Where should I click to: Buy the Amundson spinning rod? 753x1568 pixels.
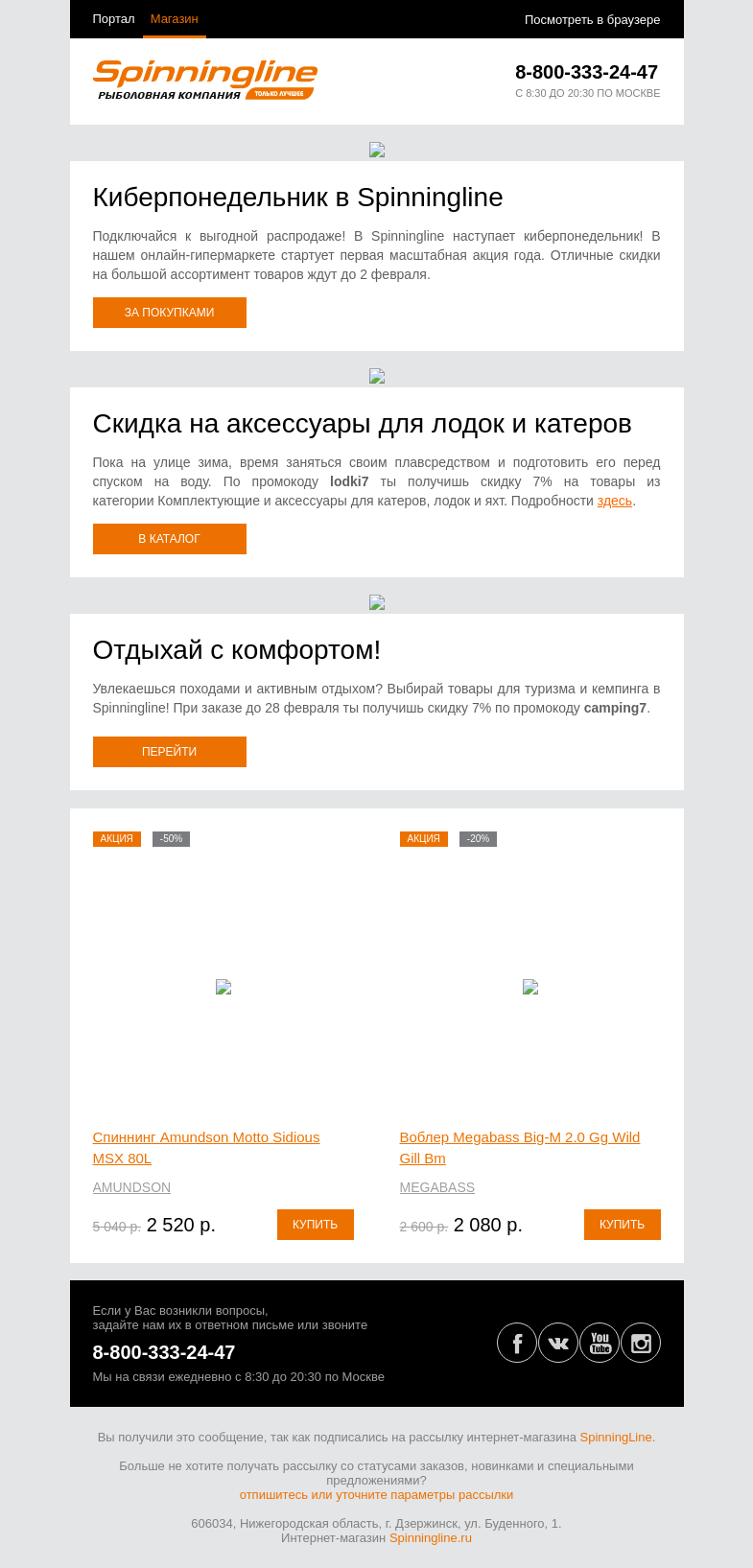[316, 1225]
